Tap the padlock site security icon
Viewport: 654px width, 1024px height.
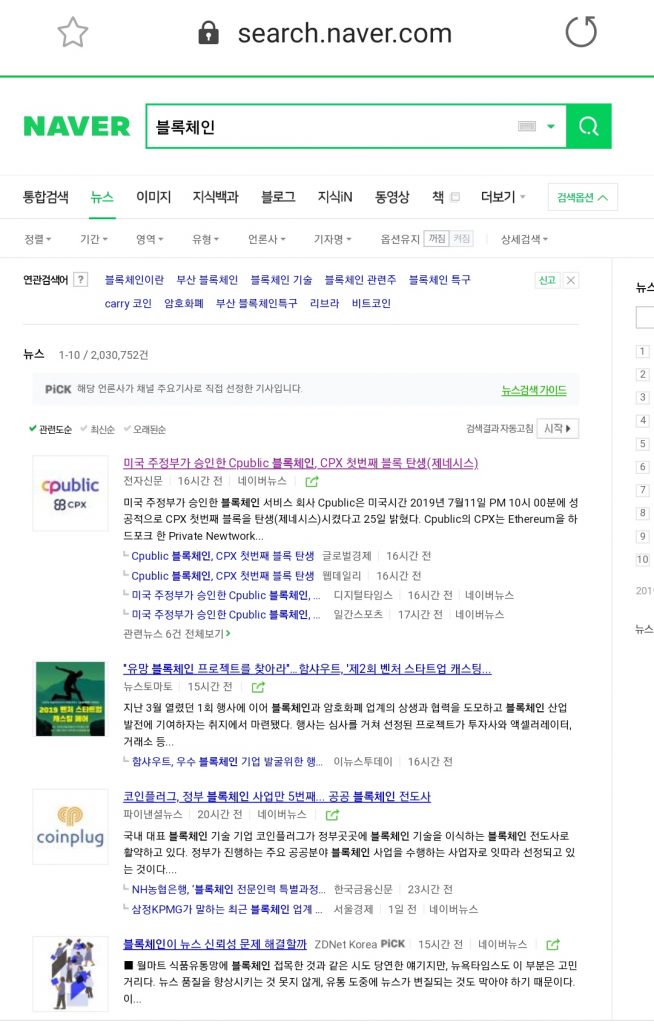click(208, 32)
